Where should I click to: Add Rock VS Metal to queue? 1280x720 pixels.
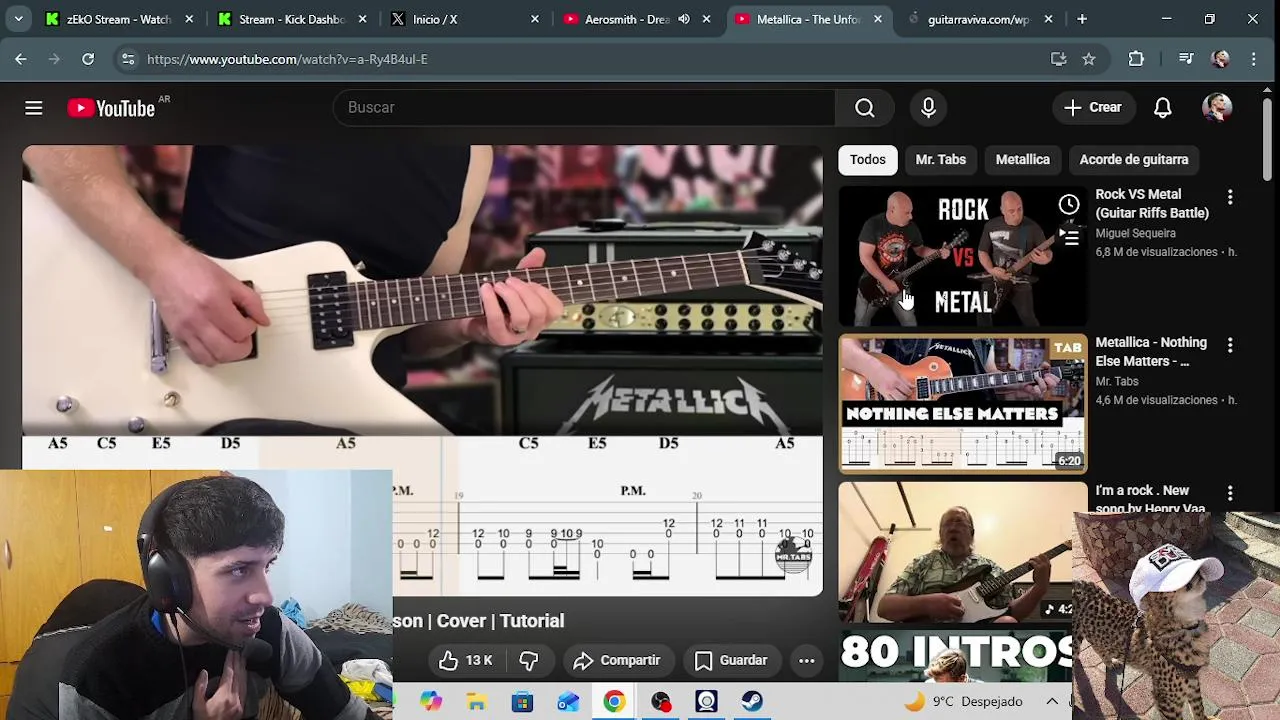(1069, 237)
